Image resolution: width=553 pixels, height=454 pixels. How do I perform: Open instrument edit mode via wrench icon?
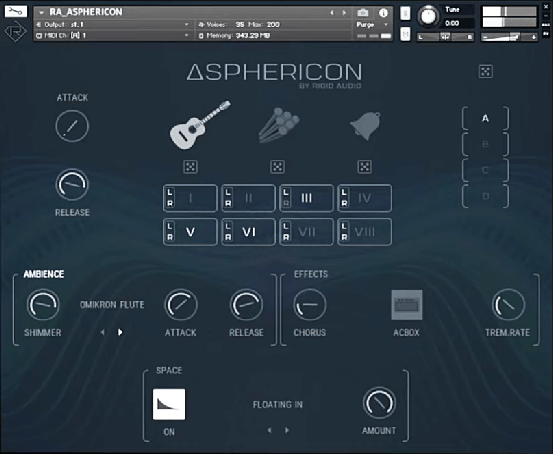point(16,12)
